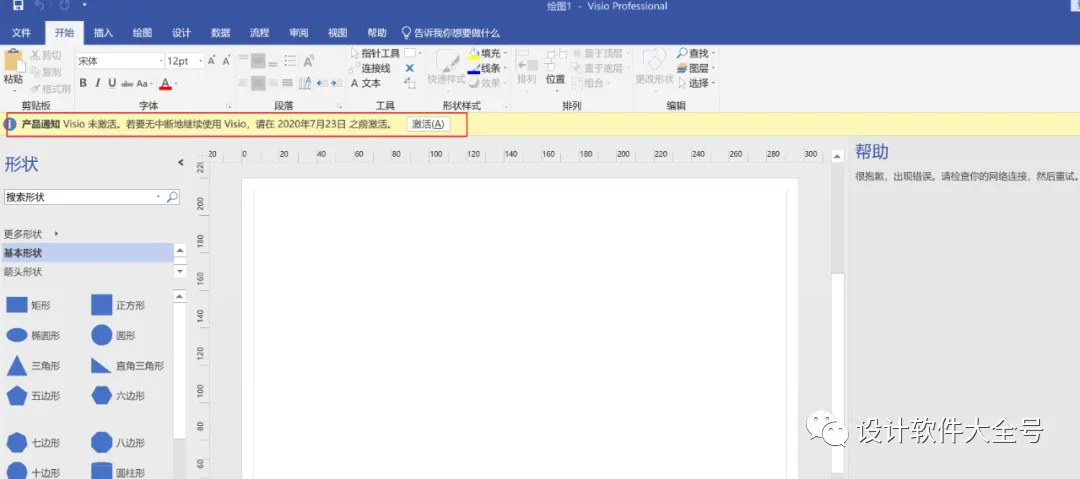
Task: Select the 文本 (Text) tool
Action: (365, 83)
